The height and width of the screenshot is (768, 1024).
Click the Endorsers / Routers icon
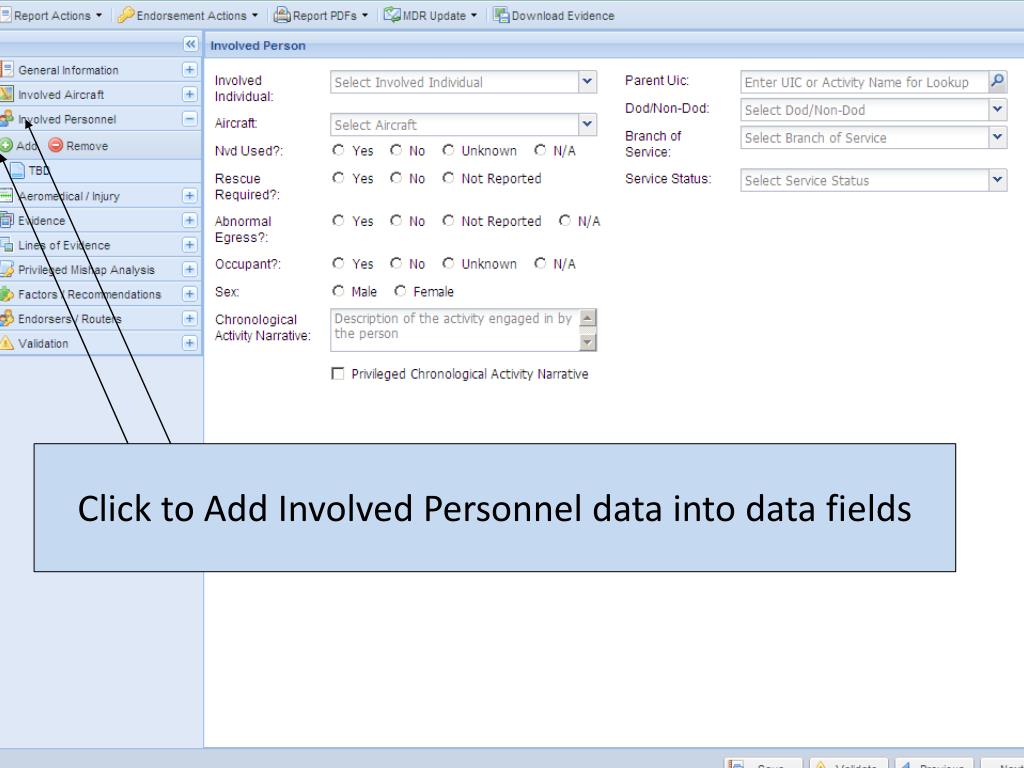click(x=7, y=318)
